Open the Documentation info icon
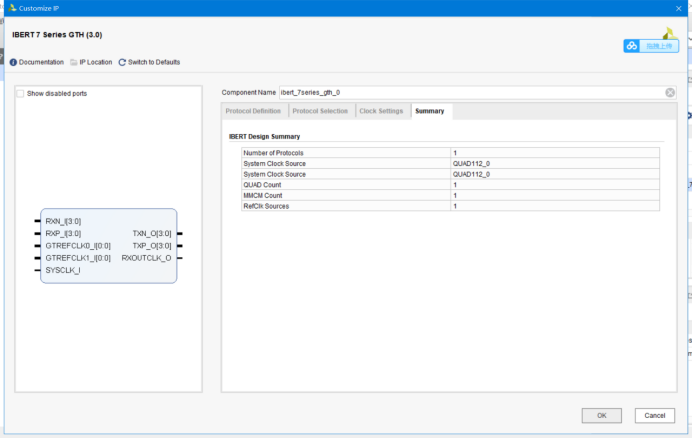The image size is (693, 439). pos(13,62)
